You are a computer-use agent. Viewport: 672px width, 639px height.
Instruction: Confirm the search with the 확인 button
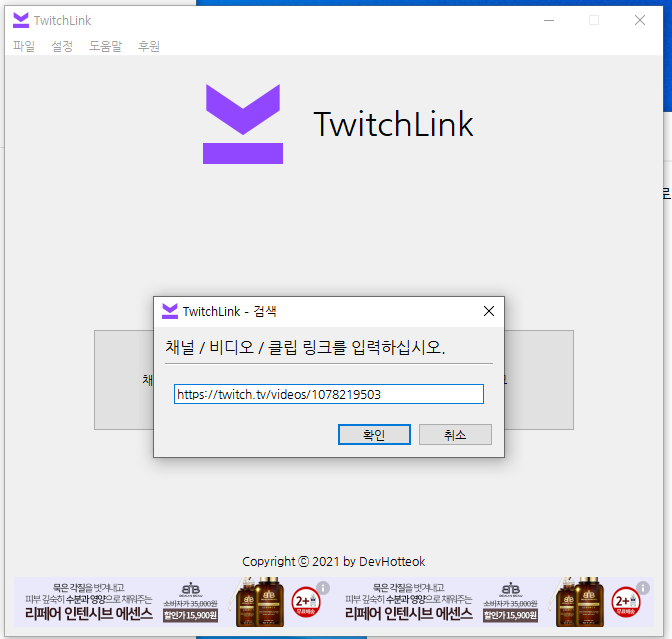pos(374,435)
